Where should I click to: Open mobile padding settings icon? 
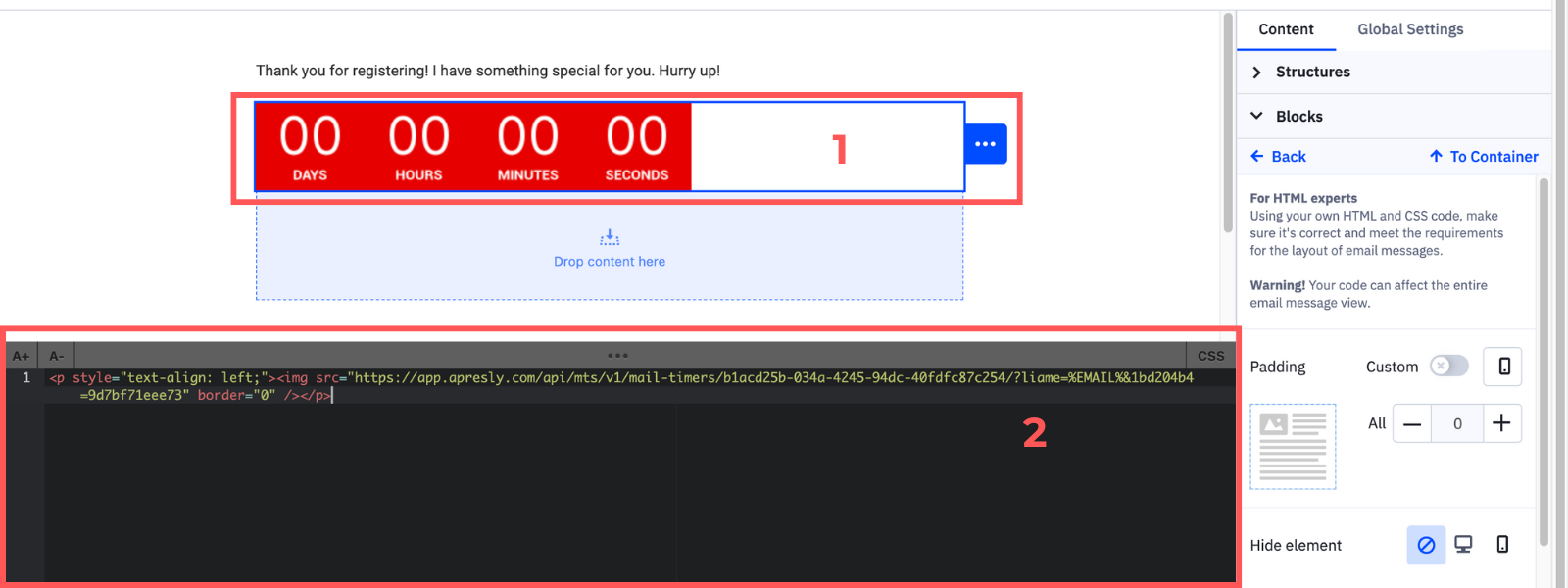coord(1503,367)
